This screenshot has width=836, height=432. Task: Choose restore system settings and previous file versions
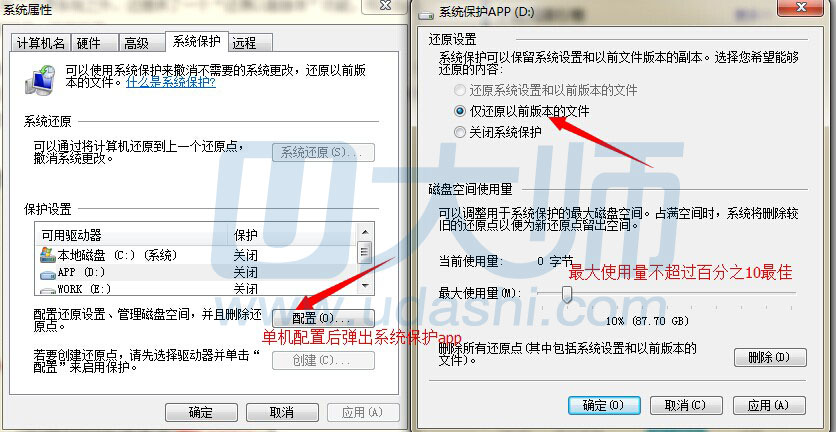460,90
